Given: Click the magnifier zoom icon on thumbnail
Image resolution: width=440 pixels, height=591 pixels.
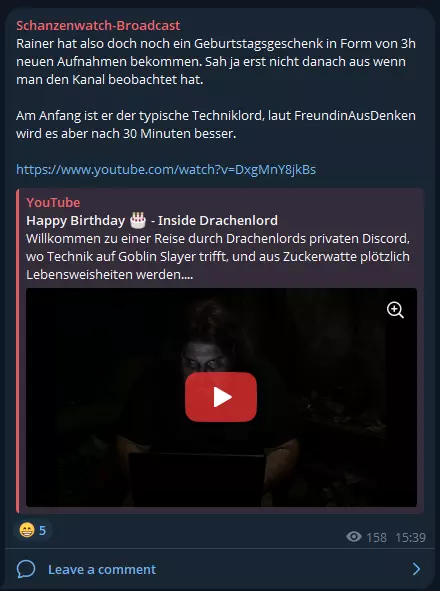Looking at the screenshot, I should point(395,310).
